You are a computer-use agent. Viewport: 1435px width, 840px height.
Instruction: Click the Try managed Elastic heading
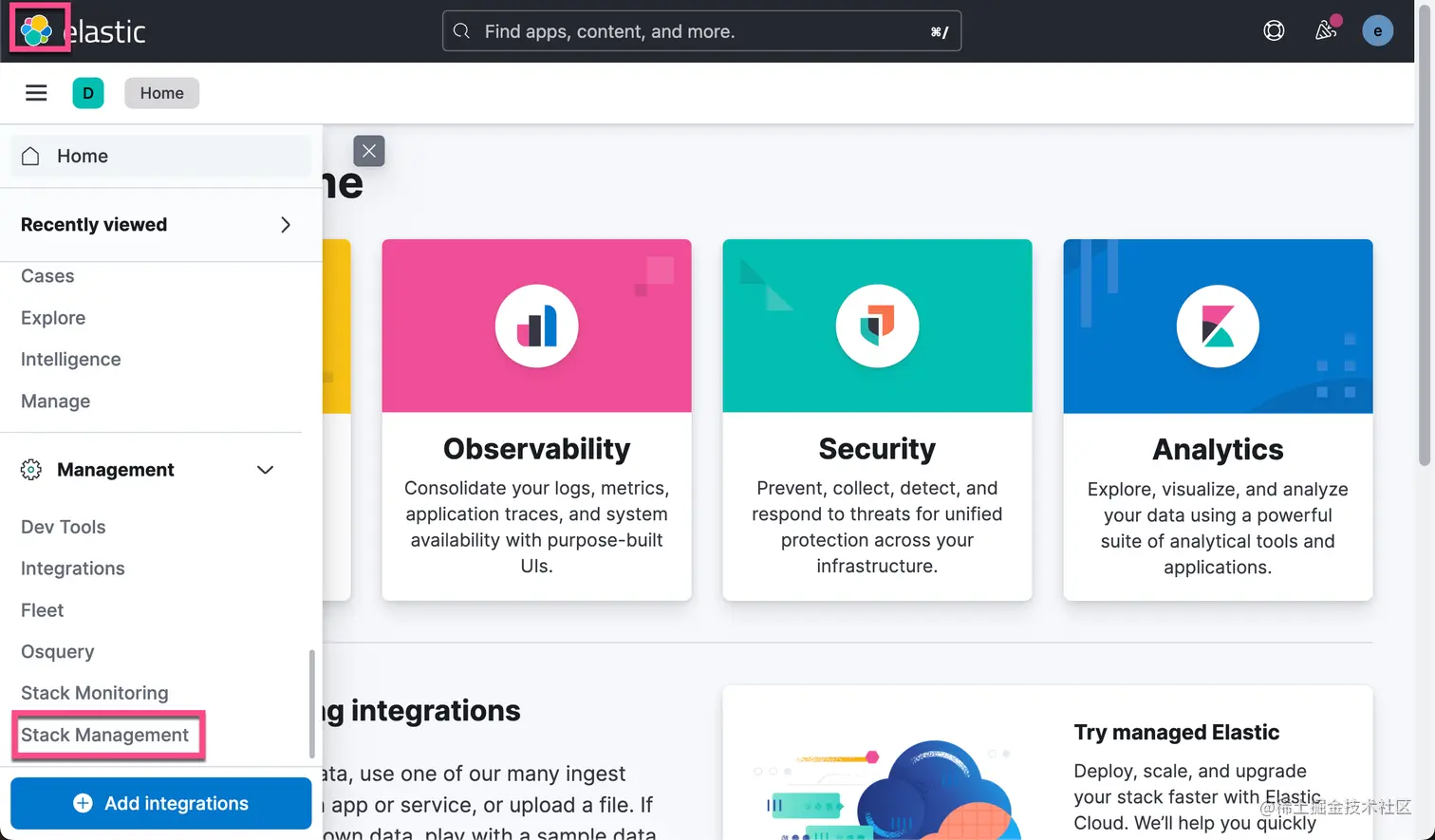coord(1177,733)
